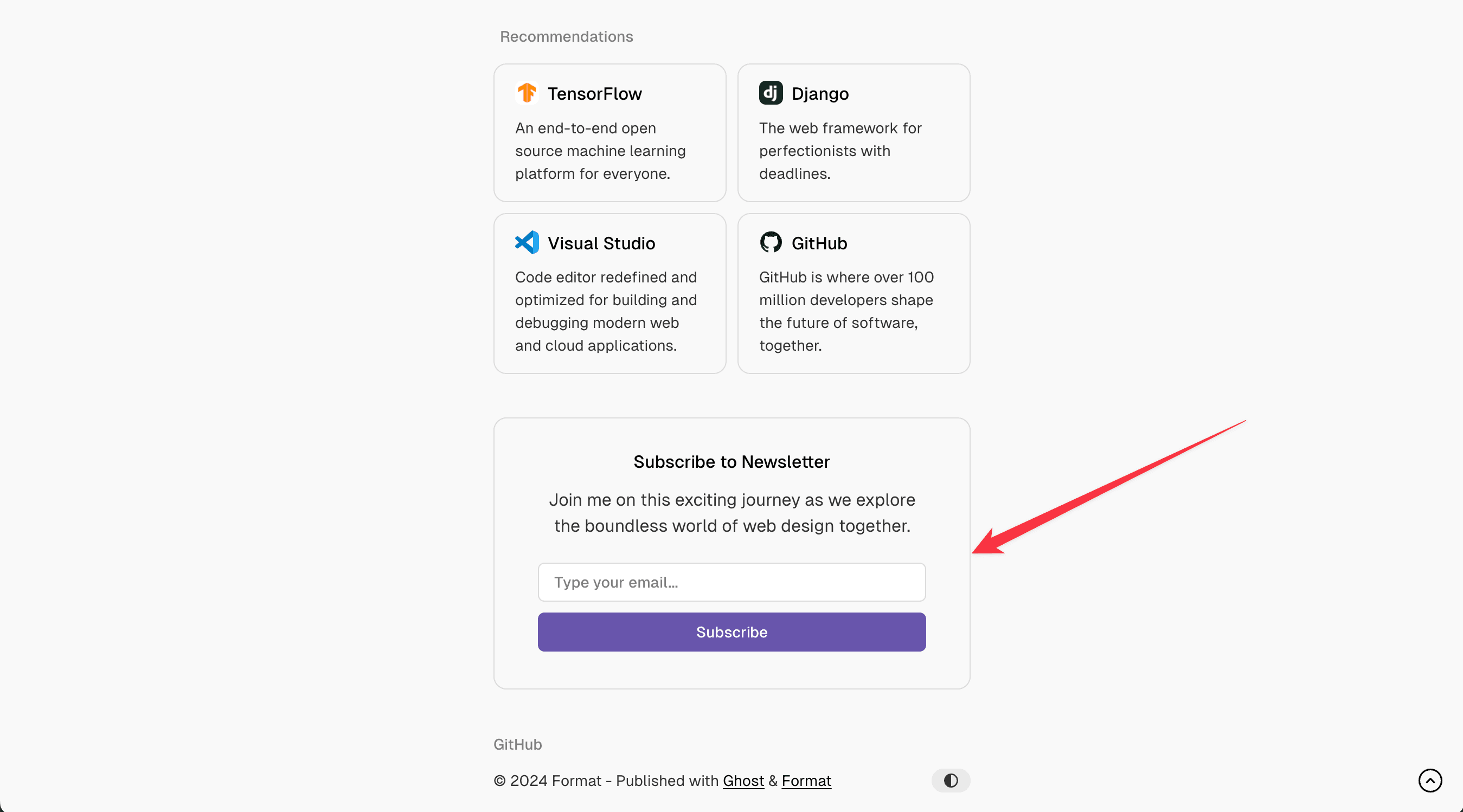
Task: Open the TensorFlow recommendation card
Action: click(609, 132)
